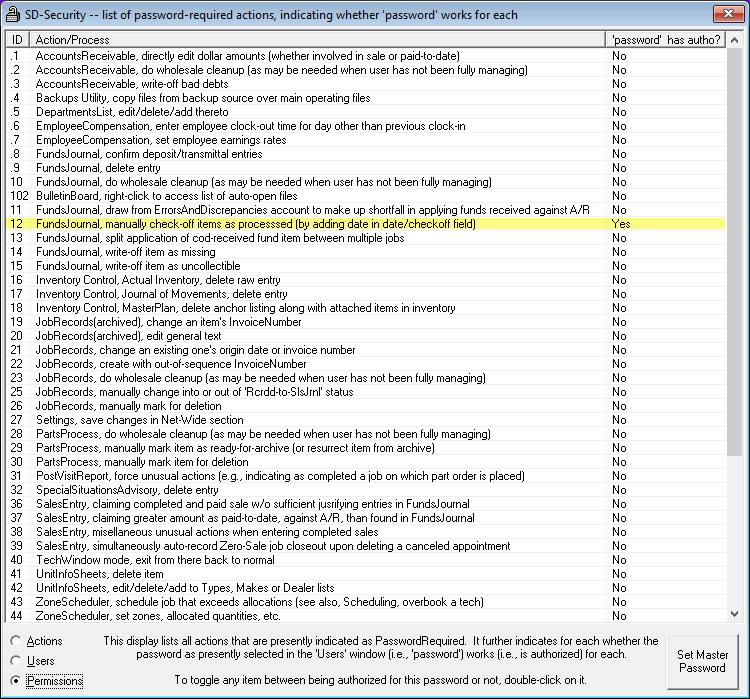The height and width of the screenshot is (699, 750).
Task: Select the Permissions radio button
Action: (15, 681)
